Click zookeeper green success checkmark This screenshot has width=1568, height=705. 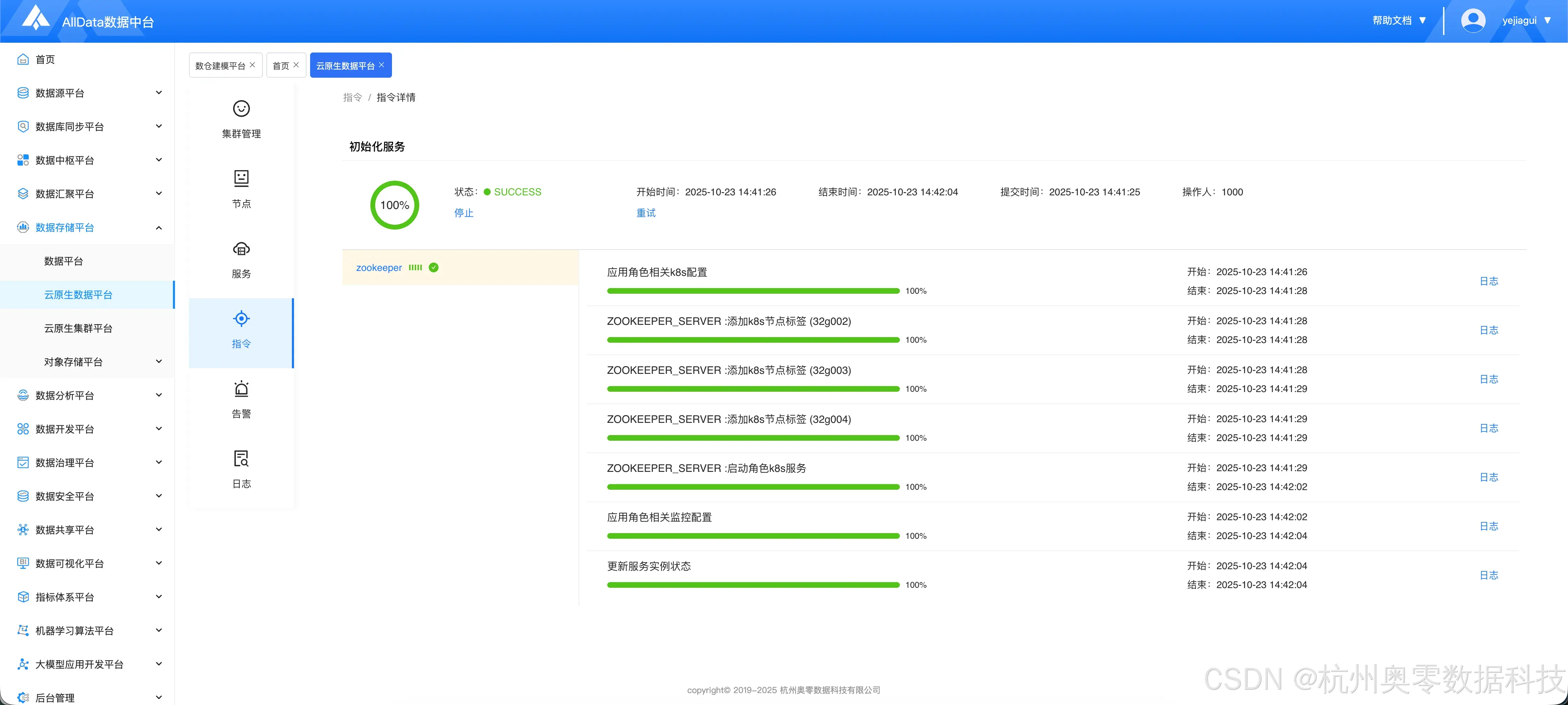433,268
